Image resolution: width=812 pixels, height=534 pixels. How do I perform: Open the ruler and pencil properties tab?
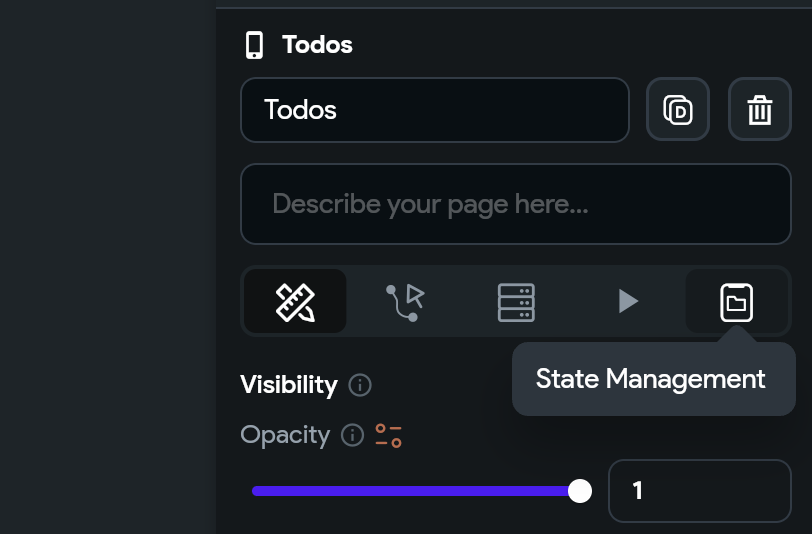tap(295, 301)
